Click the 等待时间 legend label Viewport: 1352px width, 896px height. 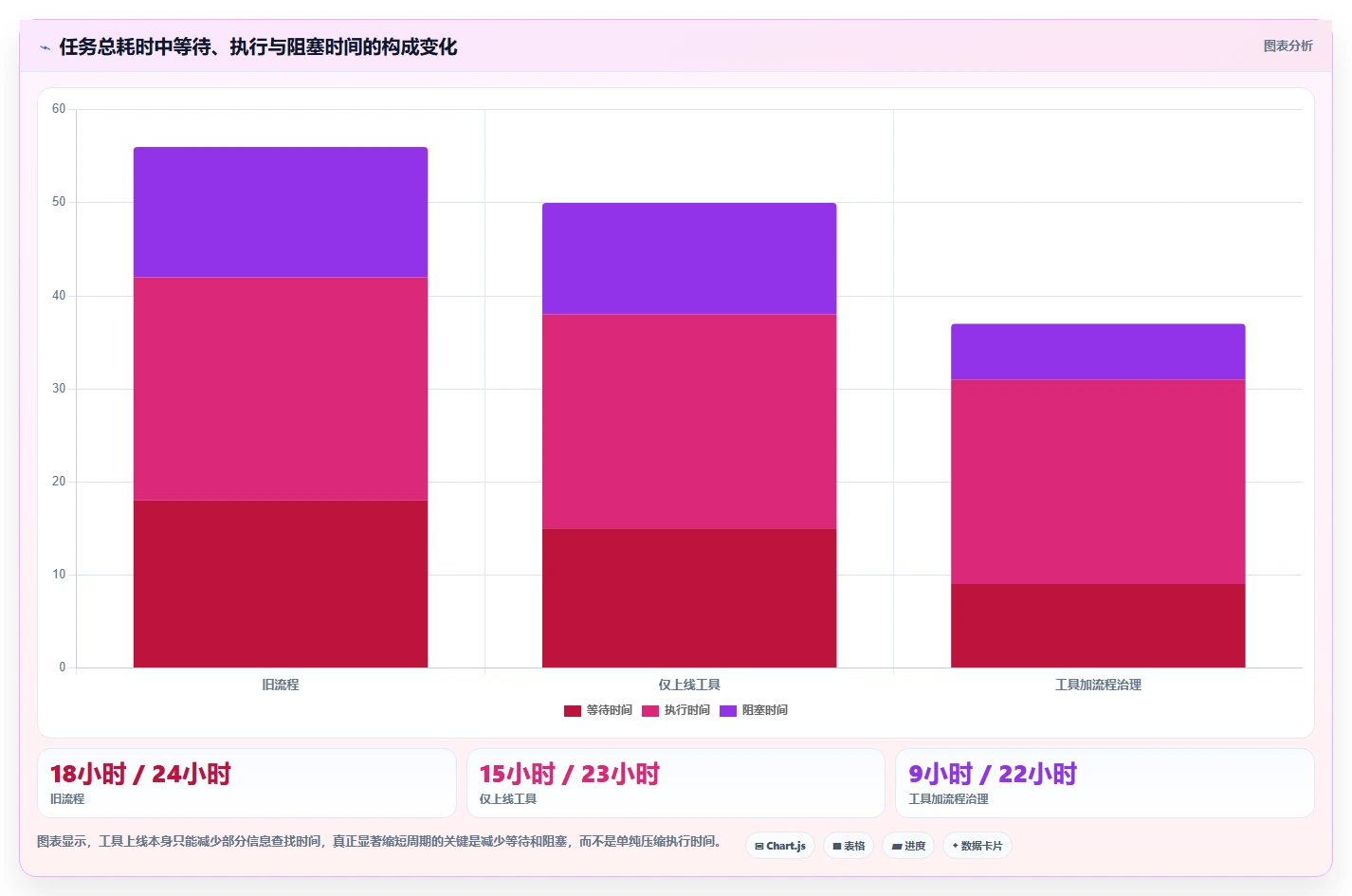click(x=609, y=710)
